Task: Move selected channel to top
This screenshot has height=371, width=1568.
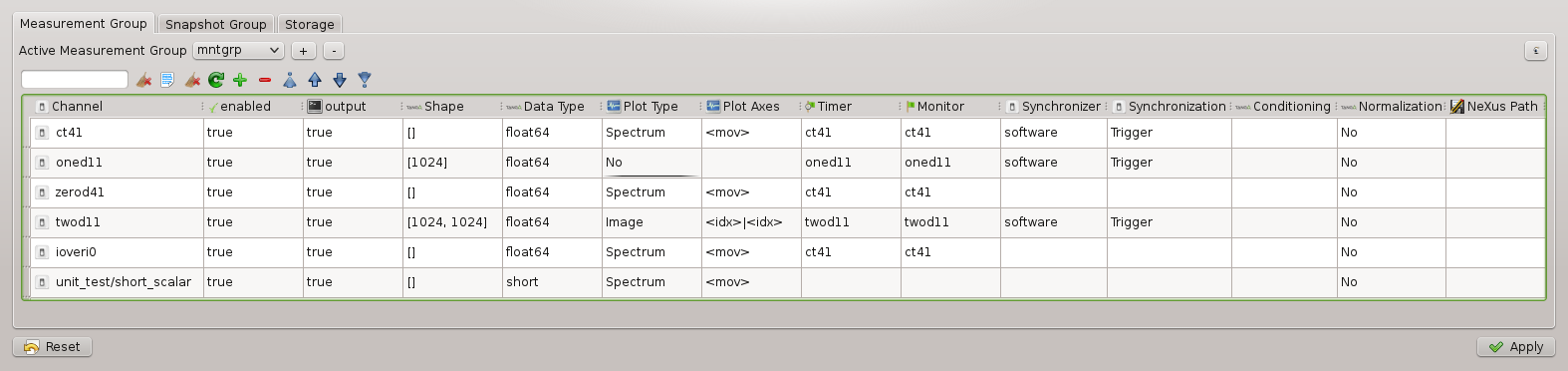Action: [290, 80]
